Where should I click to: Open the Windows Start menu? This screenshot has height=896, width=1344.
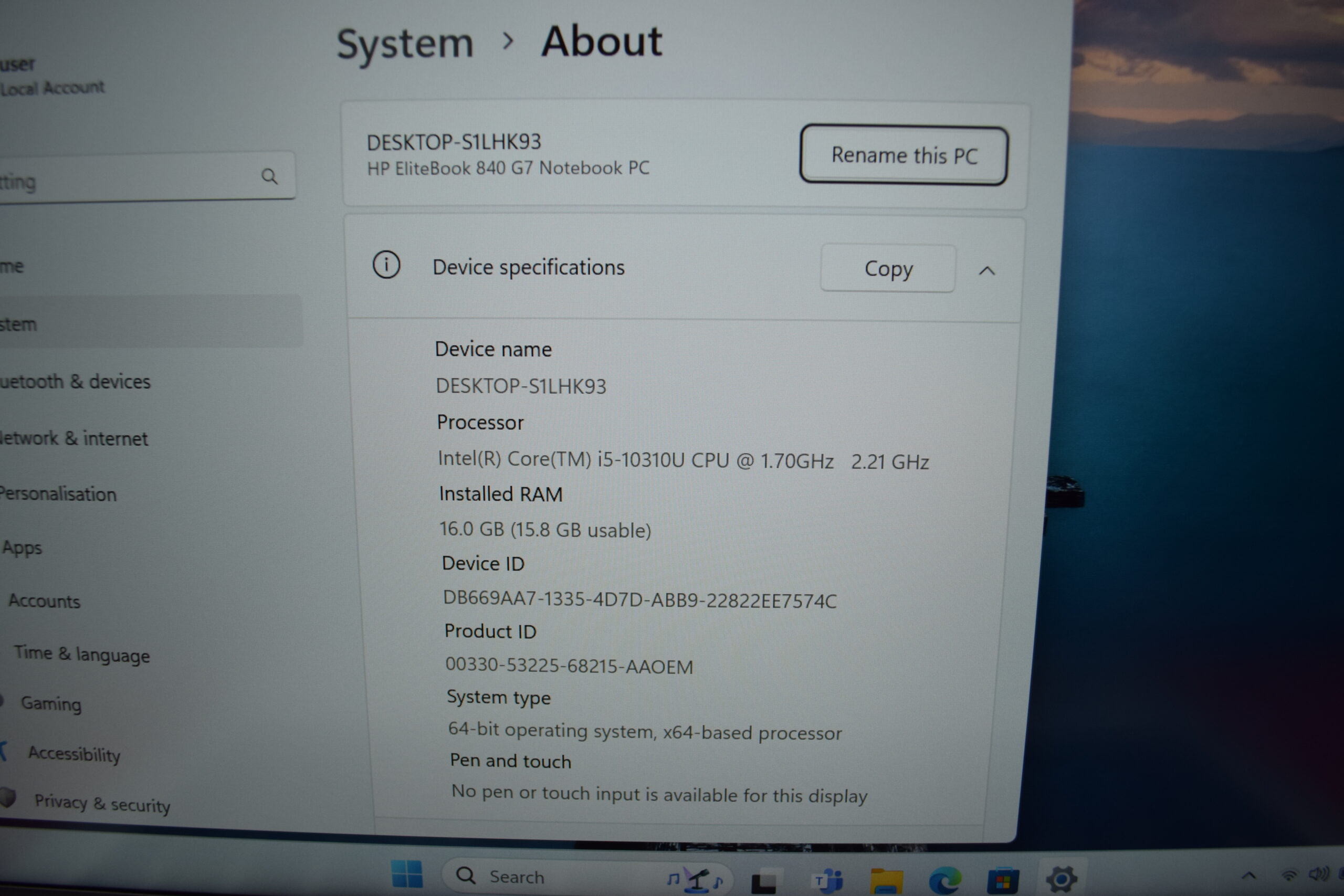pos(407,875)
